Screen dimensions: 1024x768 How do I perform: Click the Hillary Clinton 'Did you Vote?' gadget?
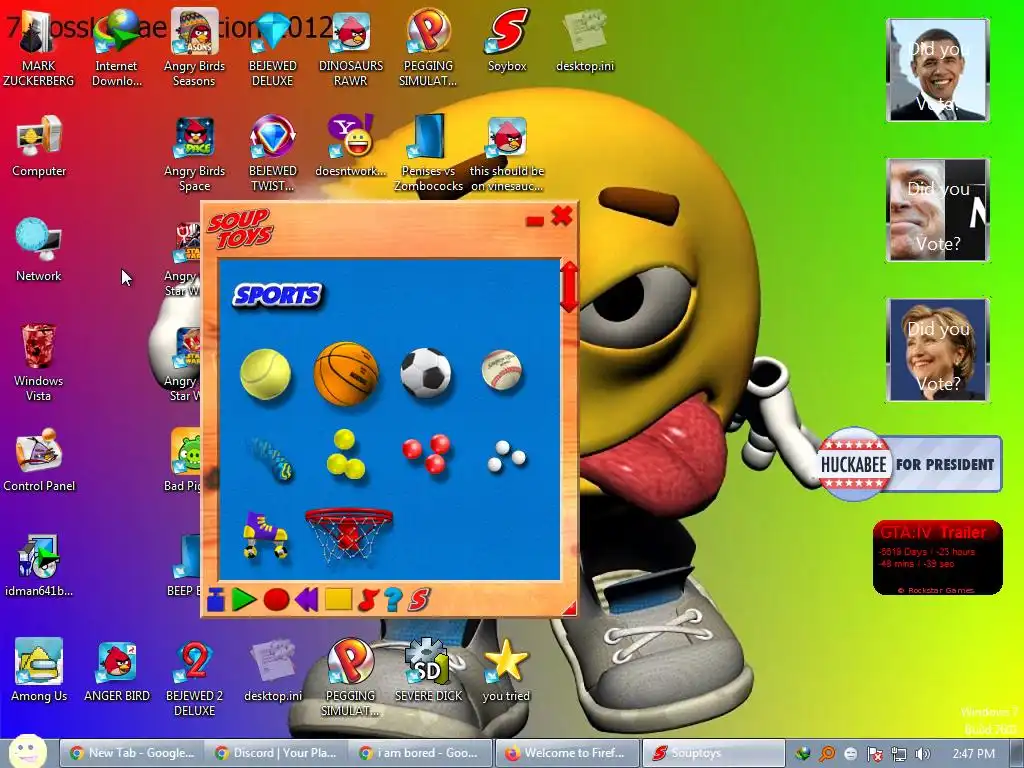[938, 350]
